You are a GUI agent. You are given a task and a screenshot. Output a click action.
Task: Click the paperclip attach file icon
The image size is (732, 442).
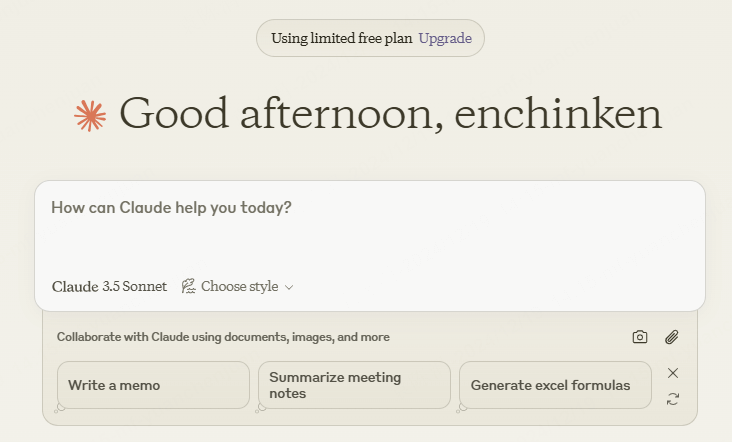(x=672, y=337)
